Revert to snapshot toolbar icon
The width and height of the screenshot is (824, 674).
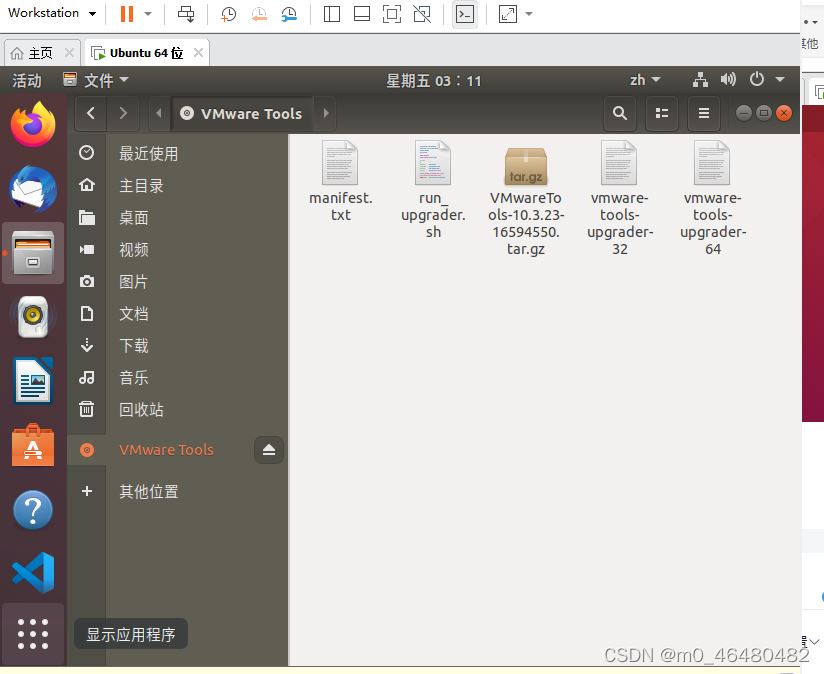(259, 14)
